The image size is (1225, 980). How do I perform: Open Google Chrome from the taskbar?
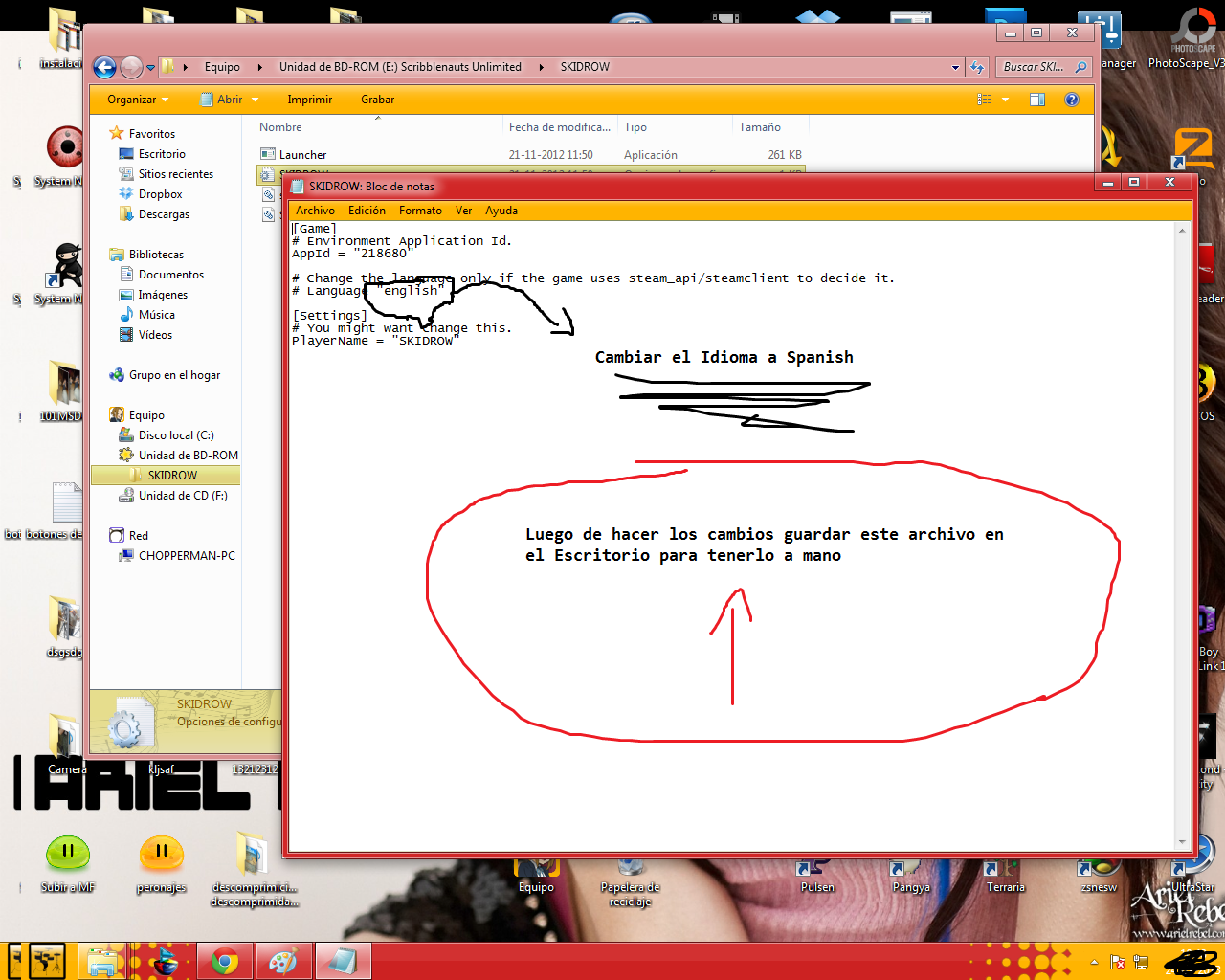click(x=225, y=961)
